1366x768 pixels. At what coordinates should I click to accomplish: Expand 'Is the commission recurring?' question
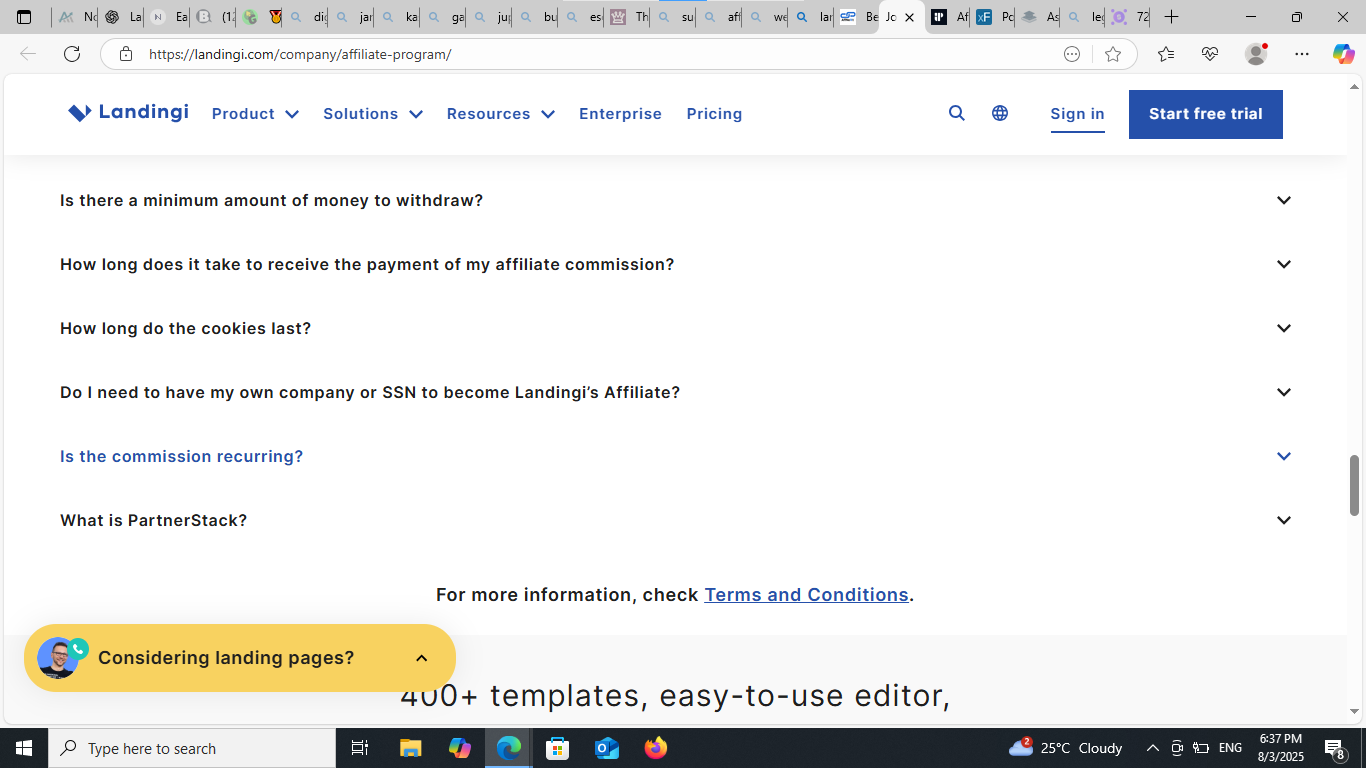coord(676,456)
